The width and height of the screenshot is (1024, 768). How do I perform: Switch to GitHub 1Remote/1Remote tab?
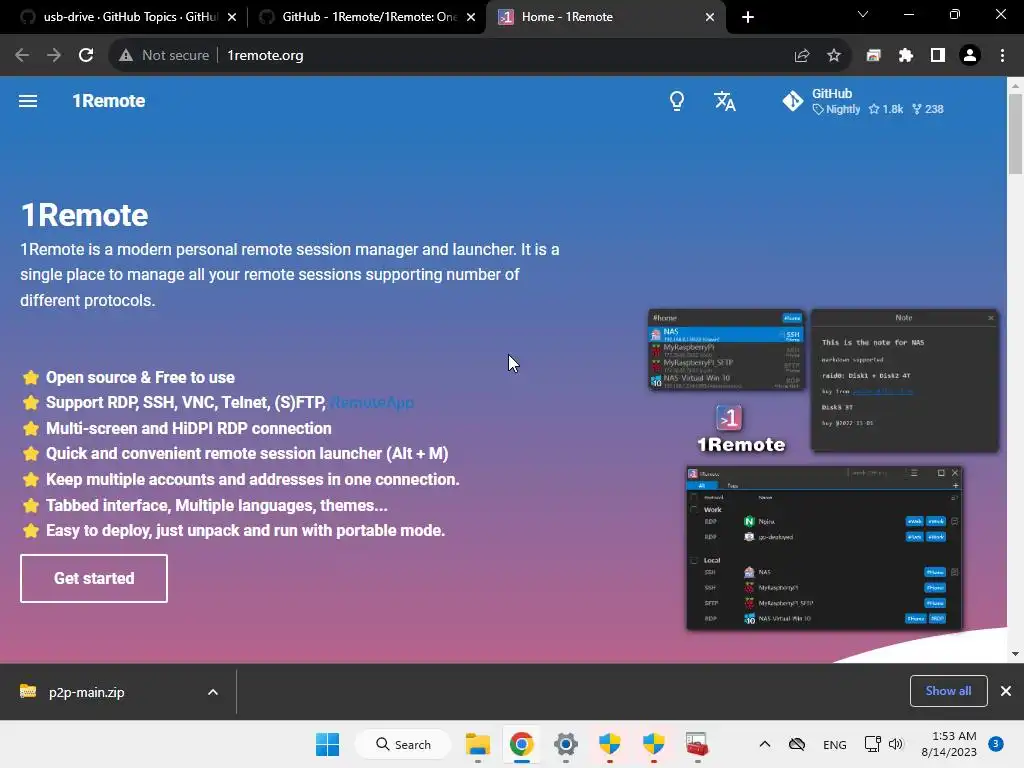tap(368, 17)
